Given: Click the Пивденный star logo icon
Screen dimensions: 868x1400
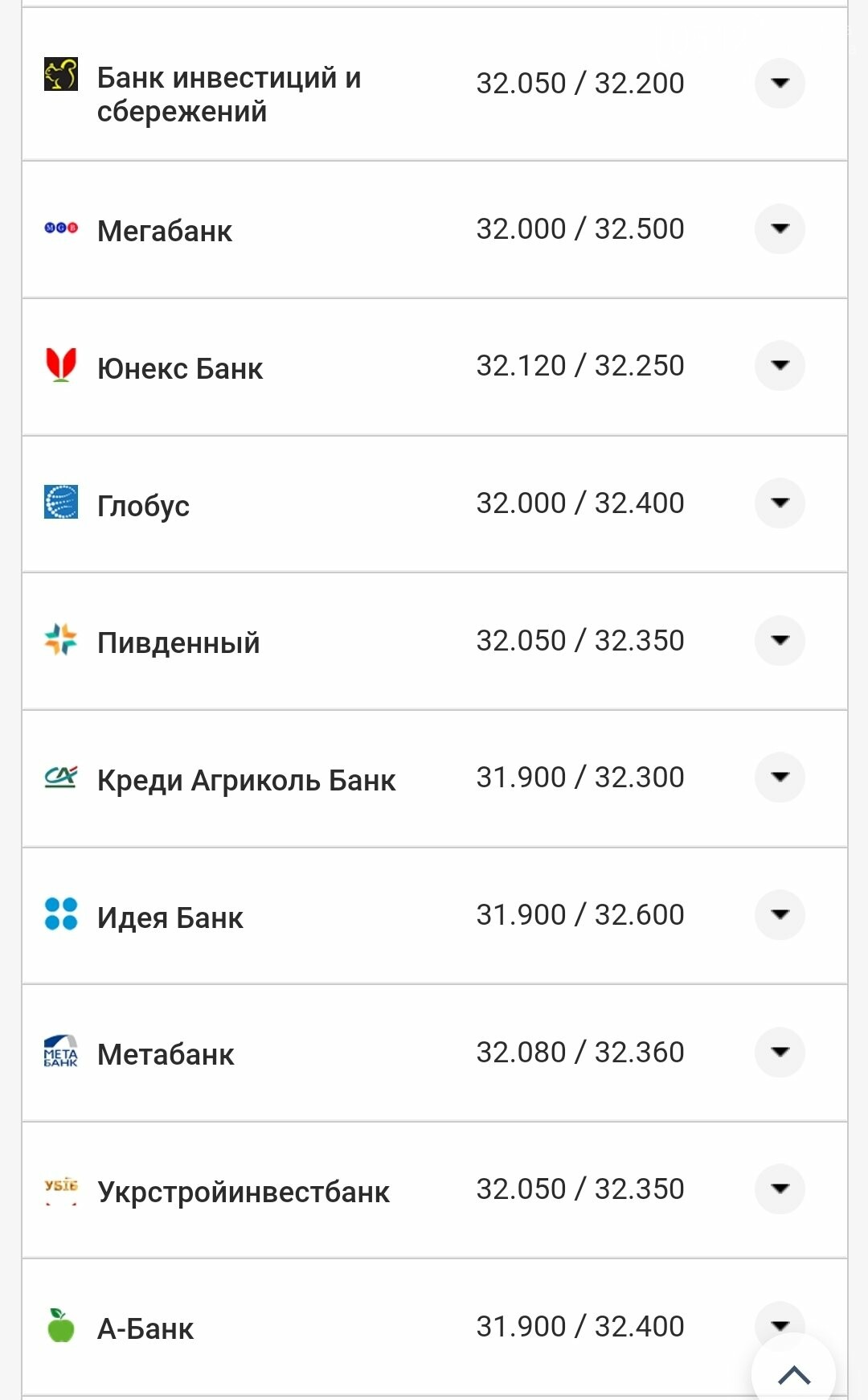Looking at the screenshot, I should [x=61, y=640].
